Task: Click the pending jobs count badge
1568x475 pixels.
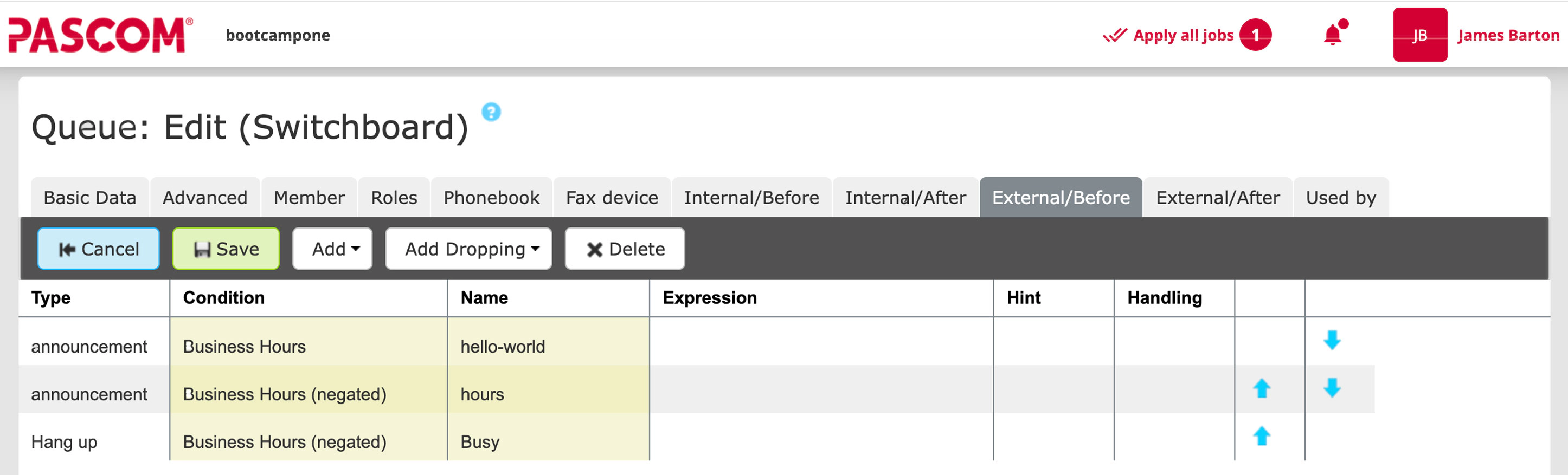Action: tap(1255, 35)
